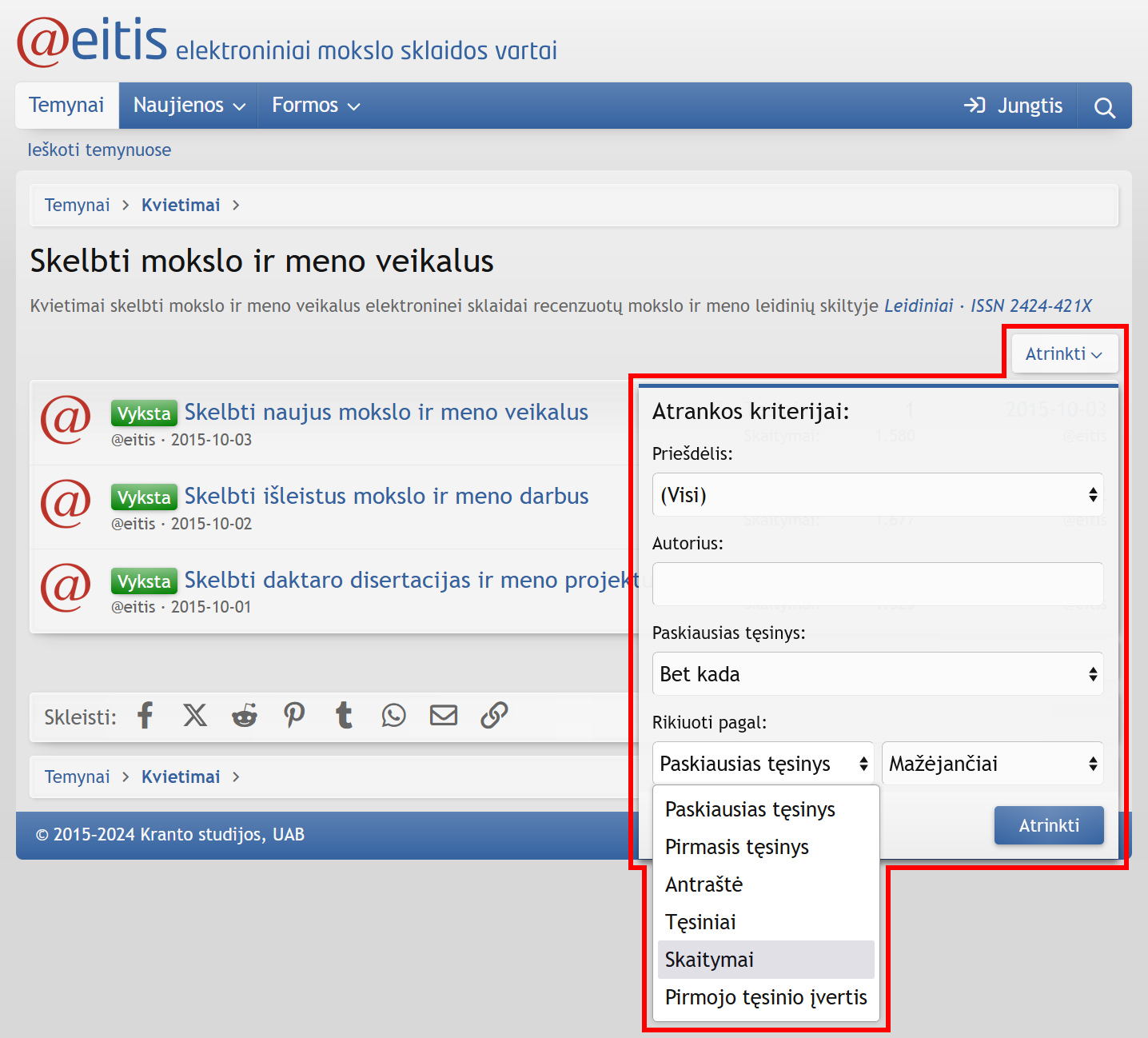
Task: Click Vyksta label on 'Skelbti naujus' thread
Action: [x=144, y=413]
